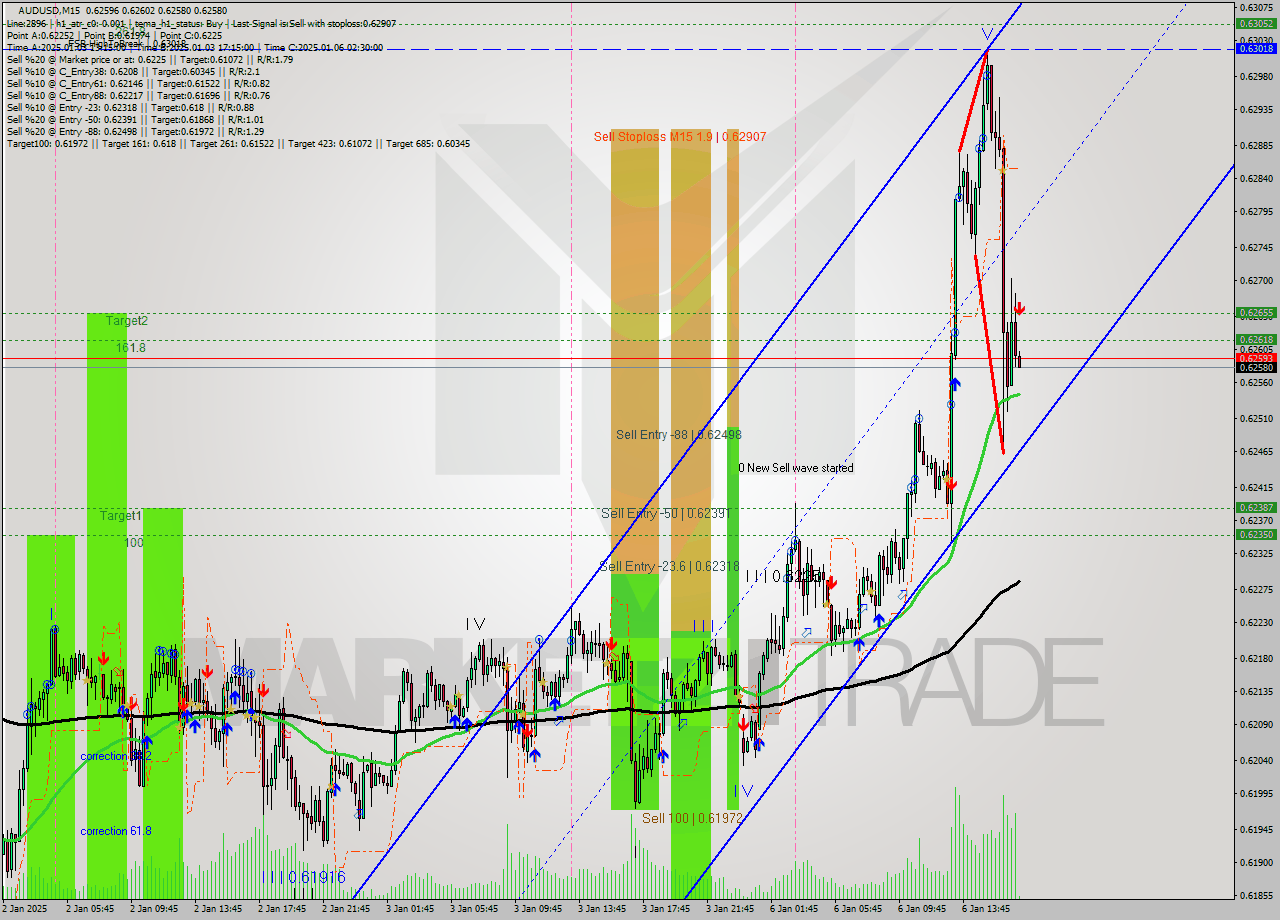Click the '6 Jan 01:45' time axis label
This screenshot has width=1280, height=920.
click(x=795, y=910)
